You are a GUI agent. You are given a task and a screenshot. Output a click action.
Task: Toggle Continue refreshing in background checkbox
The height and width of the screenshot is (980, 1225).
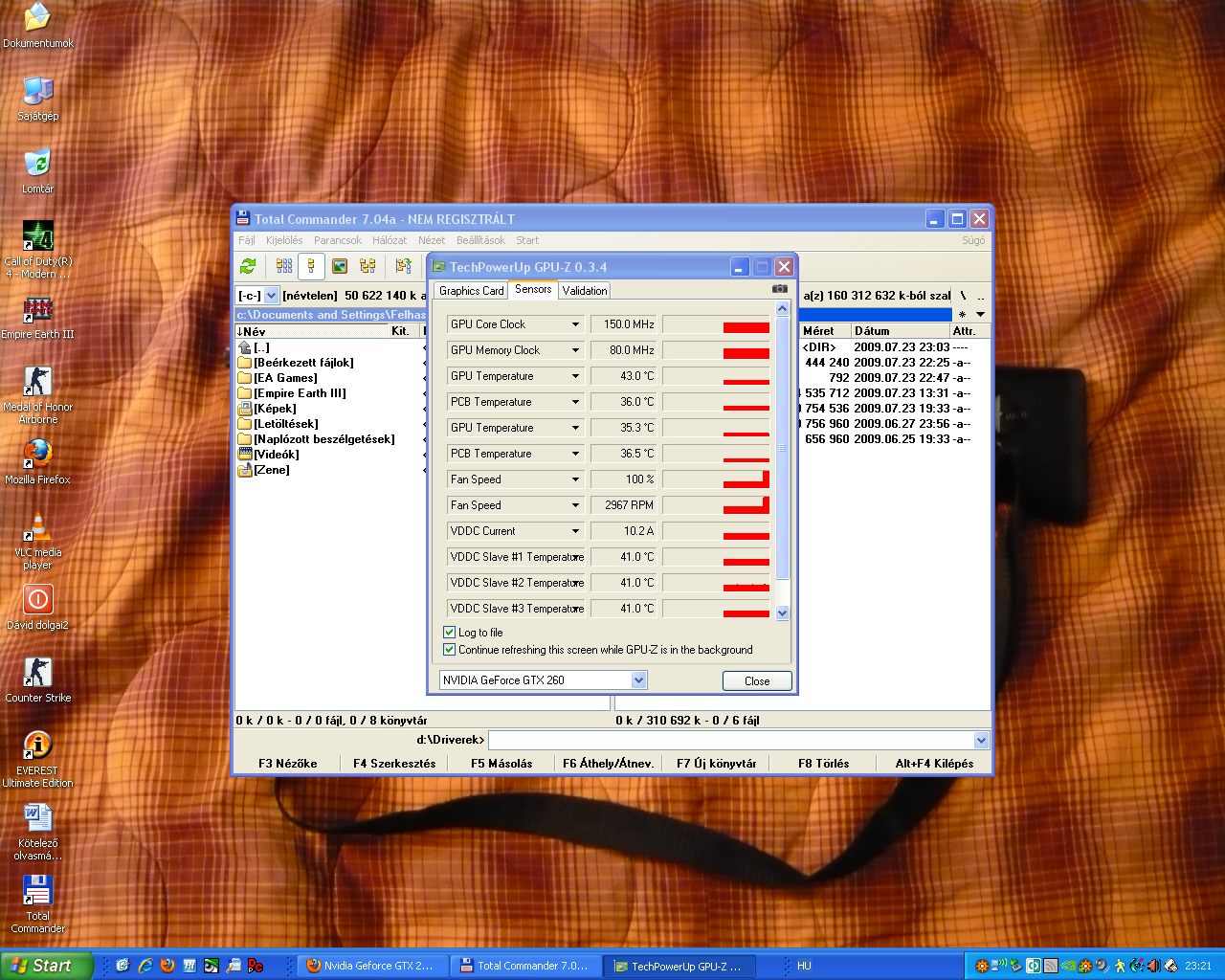pyautogui.click(x=449, y=649)
